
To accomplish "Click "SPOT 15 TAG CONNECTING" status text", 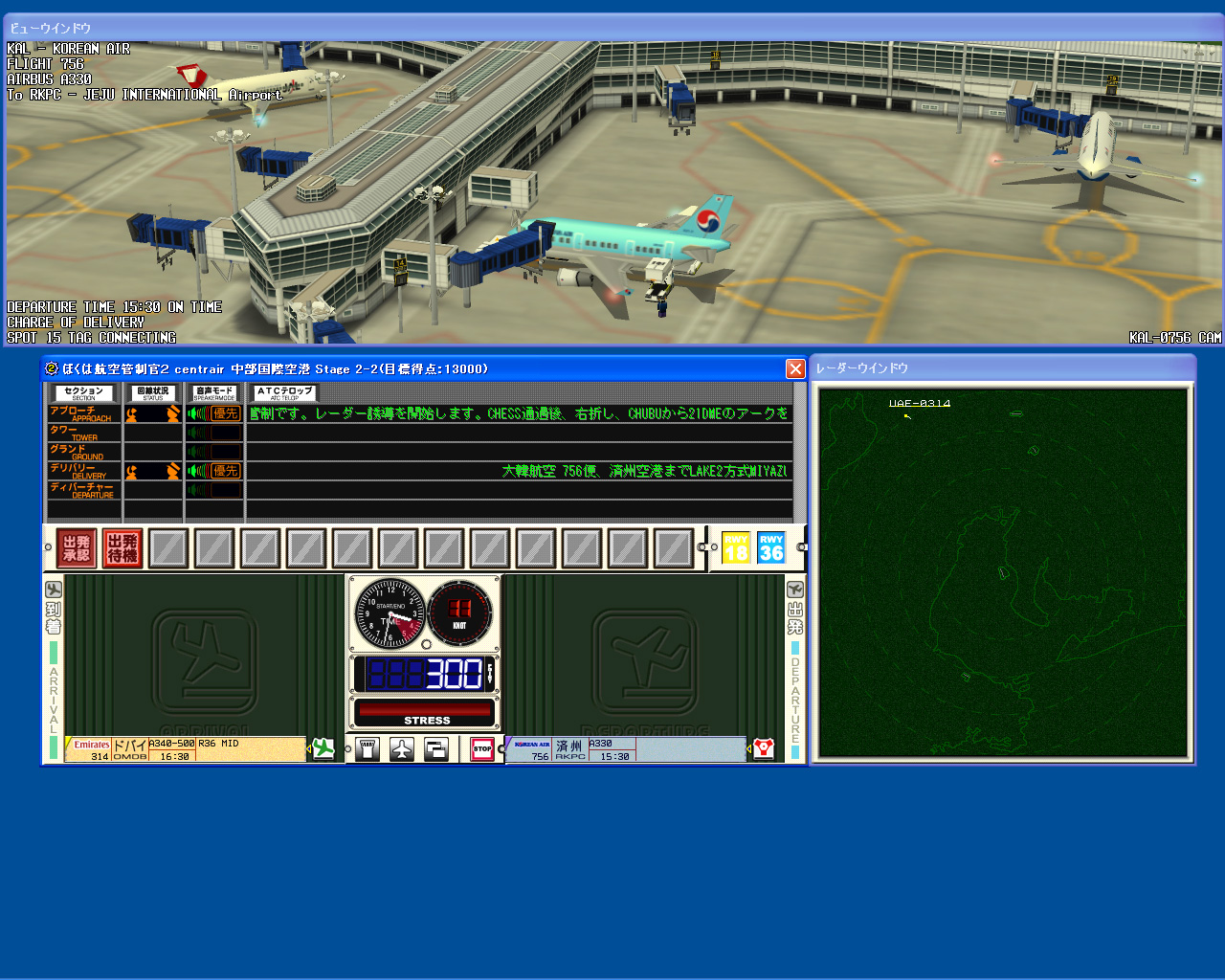I will [x=92, y=338].
